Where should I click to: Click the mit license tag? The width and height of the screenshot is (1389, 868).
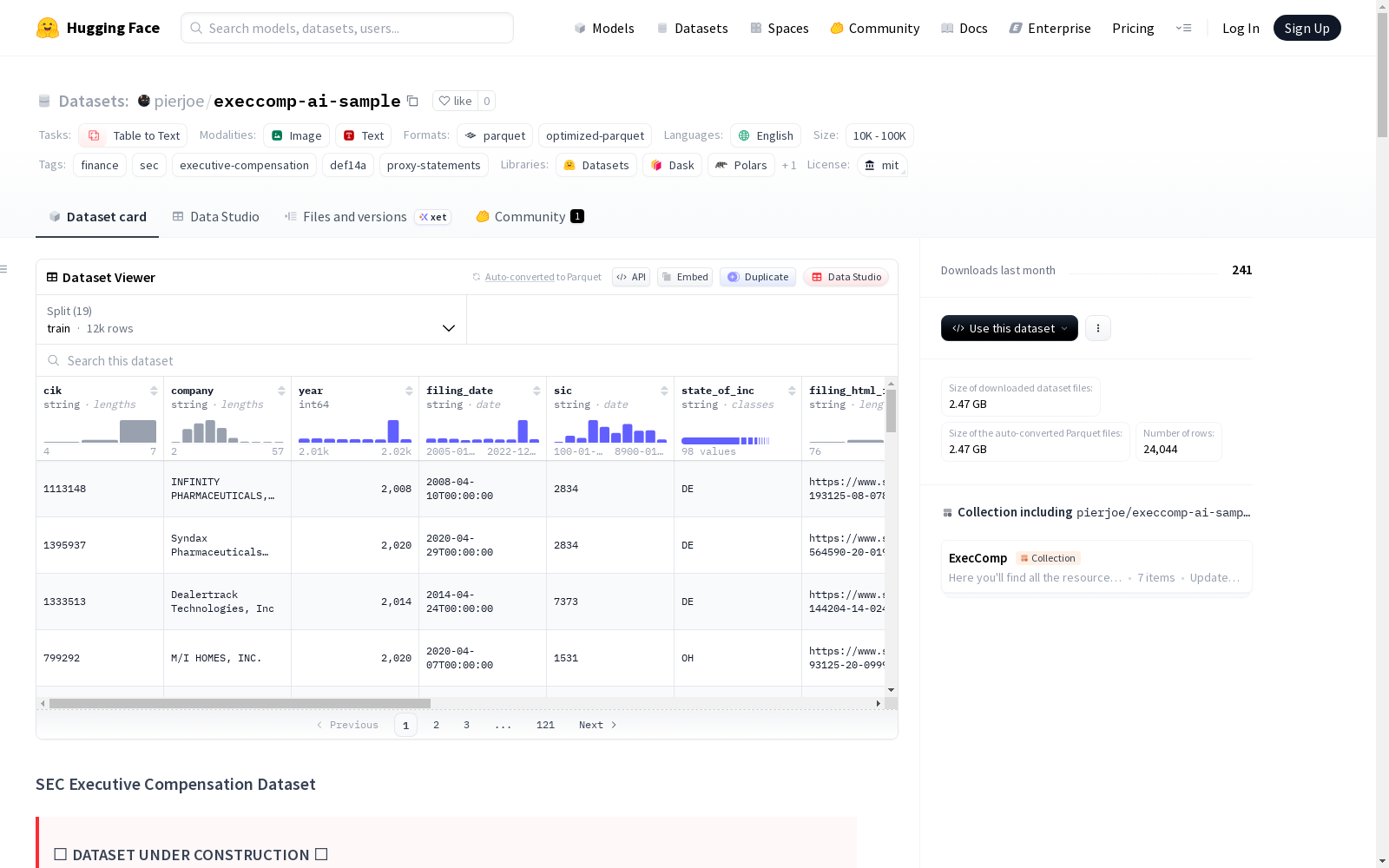[882, 165]
